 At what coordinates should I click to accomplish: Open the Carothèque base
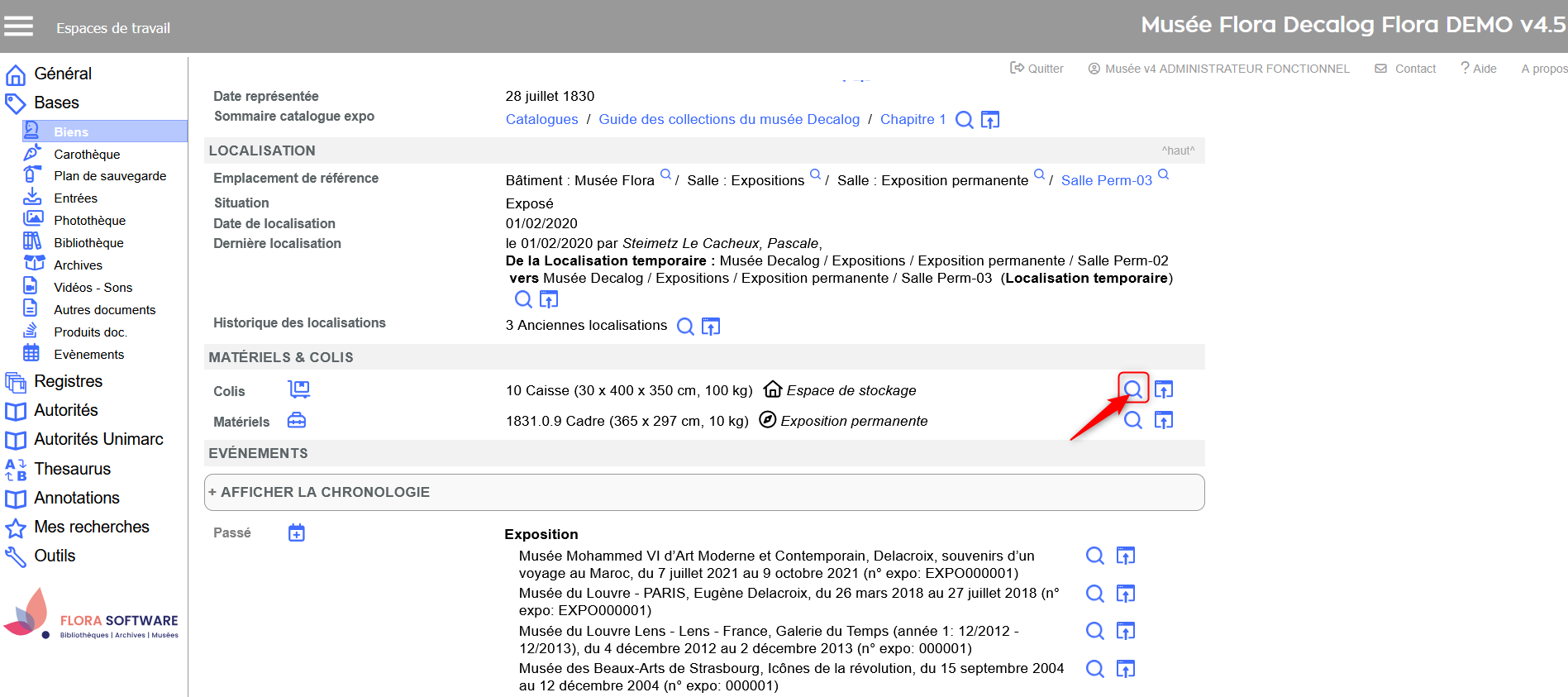[x=87, y=154]
